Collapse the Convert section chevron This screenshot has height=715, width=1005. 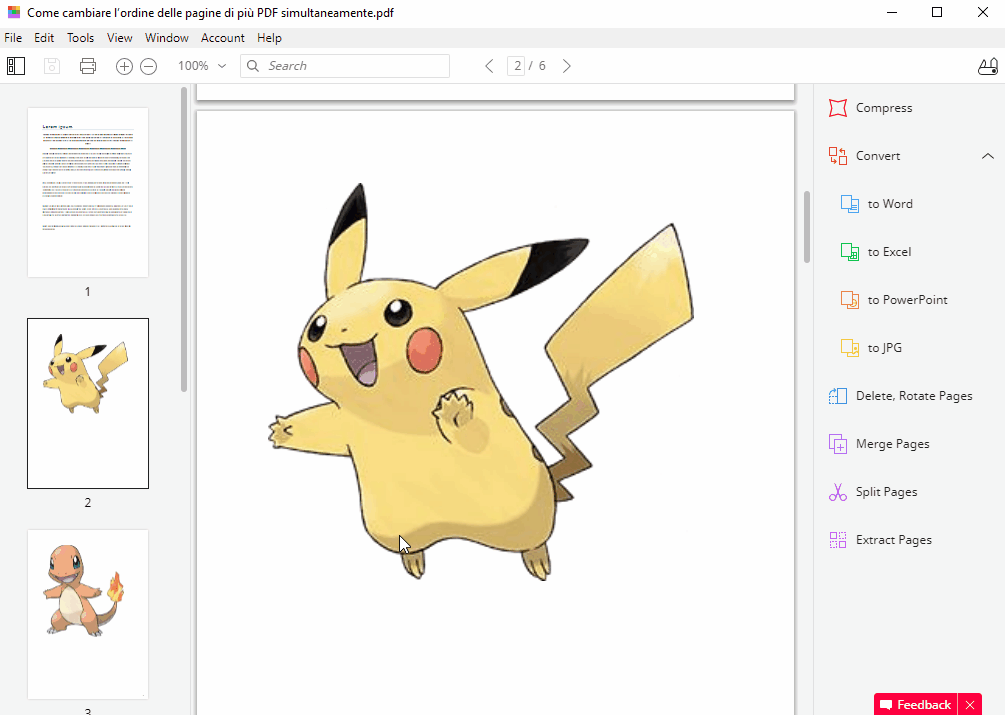coord(988,156)
